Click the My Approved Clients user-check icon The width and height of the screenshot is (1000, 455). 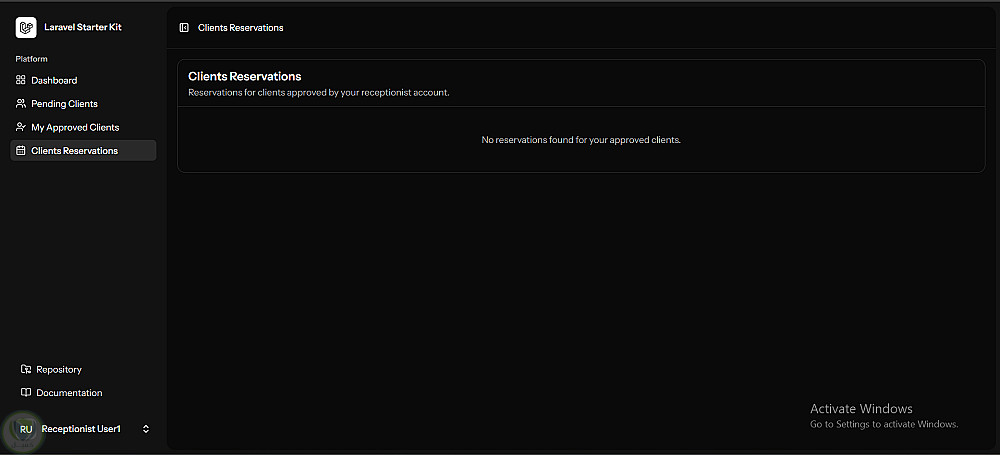(x=21, y=127)
